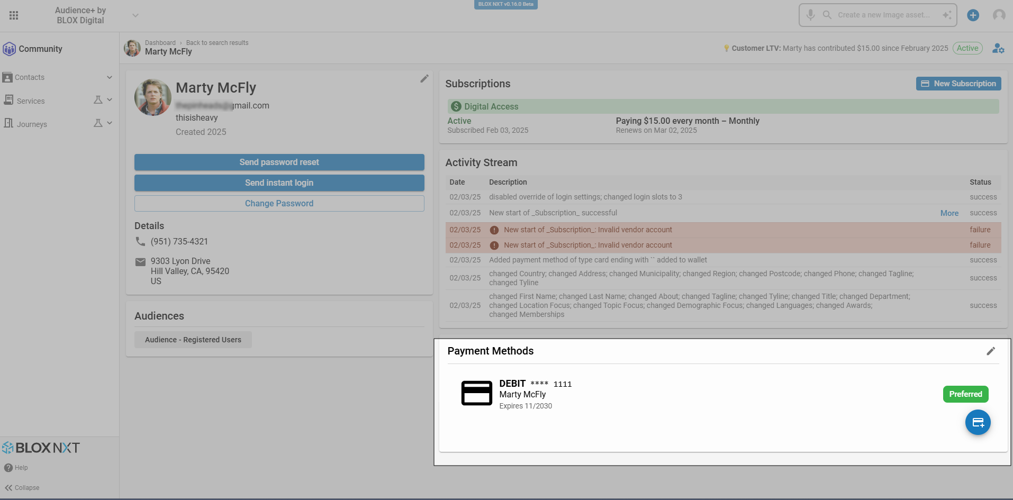
Task: Click the Digital Access dollar icon
Action: pos(456,107)
